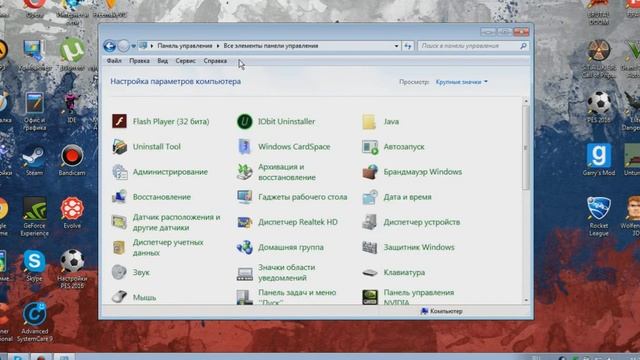This screenshot has width=640, height=360.
Task: Select the GeForce Experience desktop shortcut
Action: tap(34, 217)
